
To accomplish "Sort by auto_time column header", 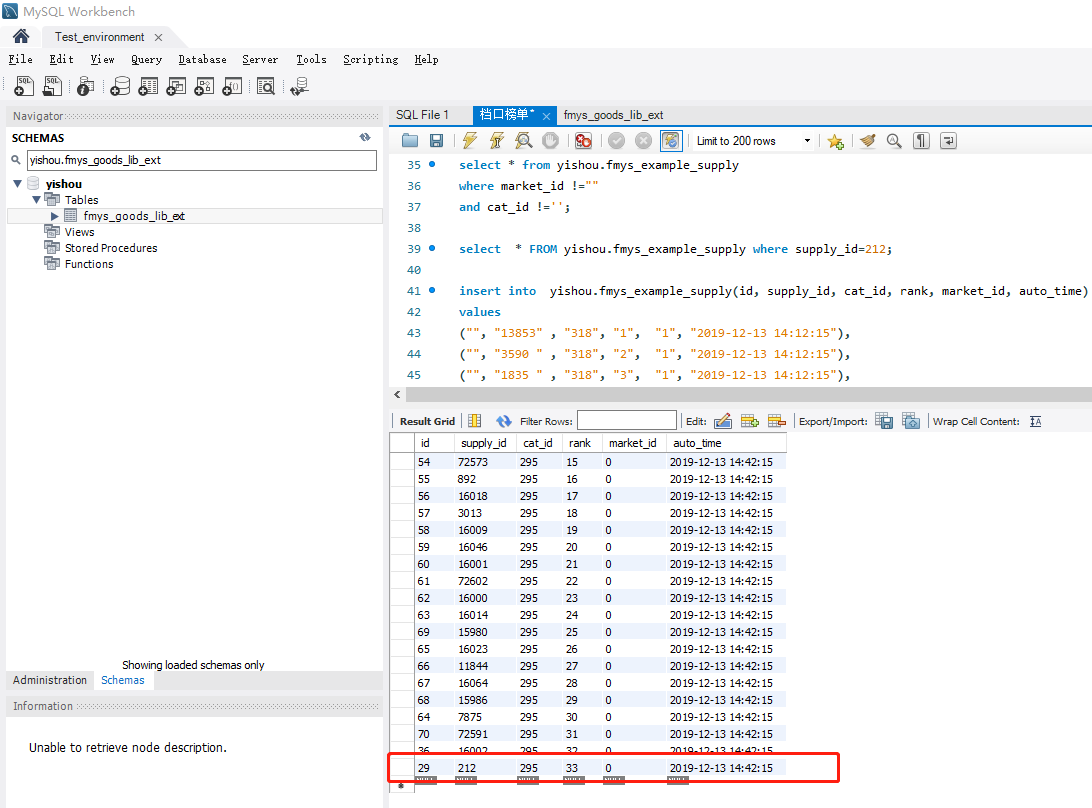I will (726, 443).
